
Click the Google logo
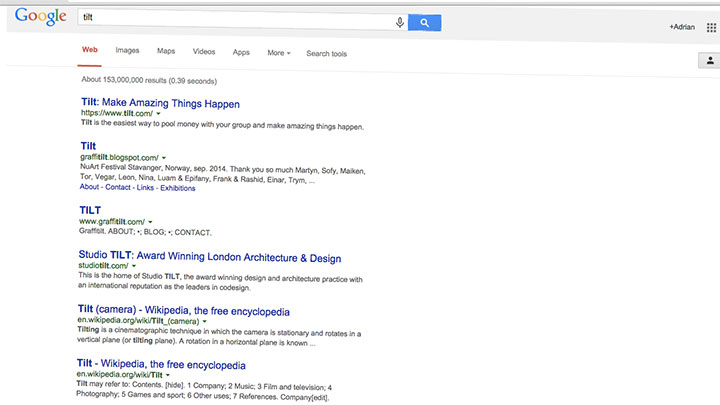pos(41,17)
